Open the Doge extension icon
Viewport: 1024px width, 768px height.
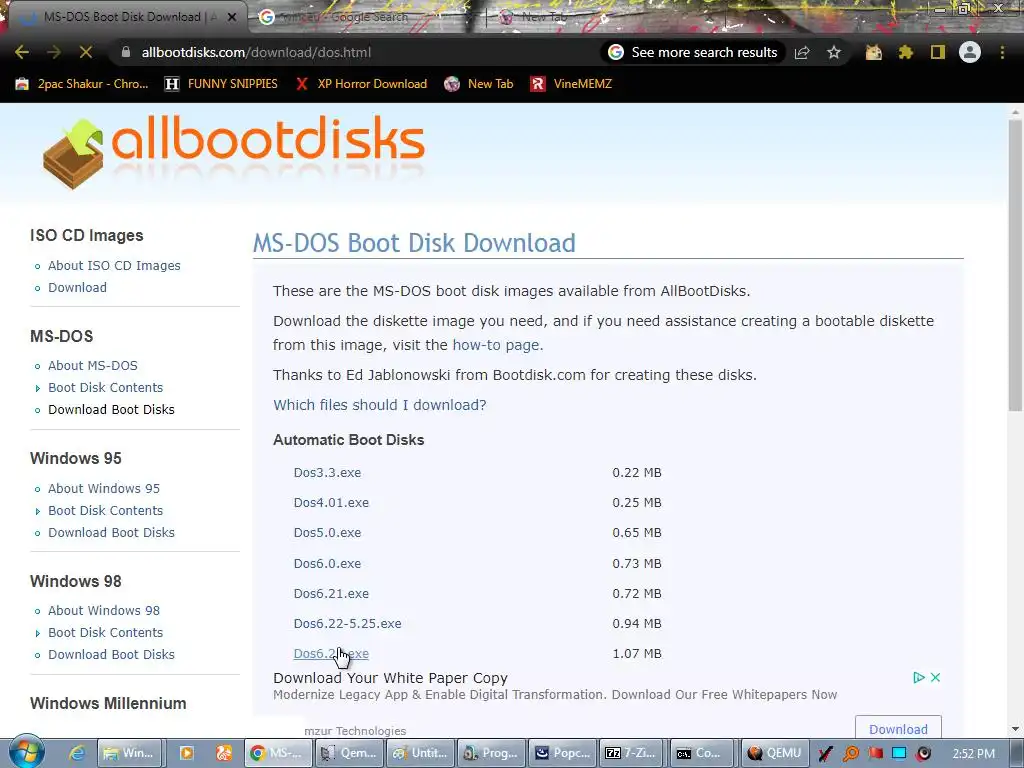874,52
